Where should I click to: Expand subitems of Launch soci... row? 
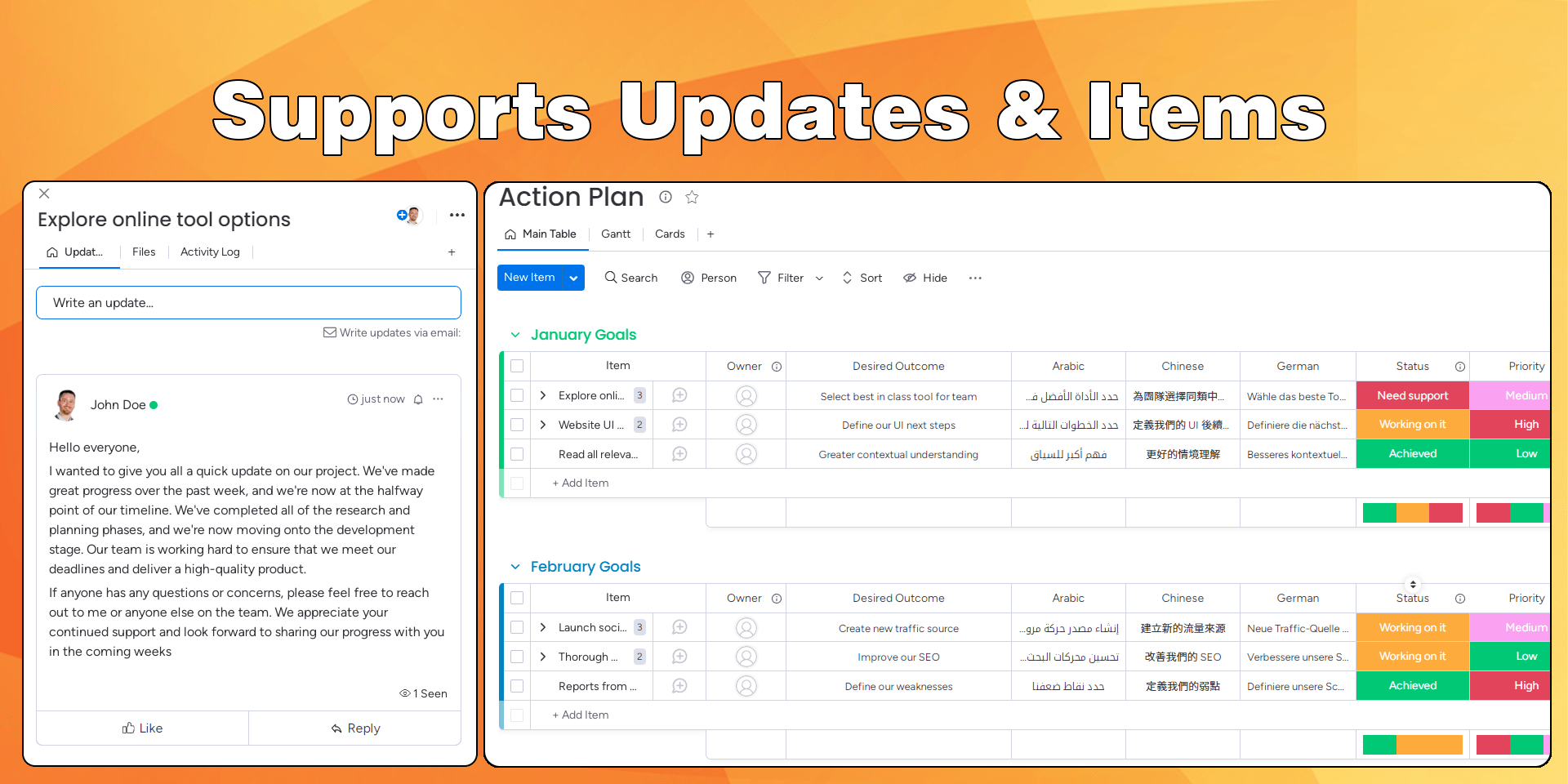(x=543, y=627)
